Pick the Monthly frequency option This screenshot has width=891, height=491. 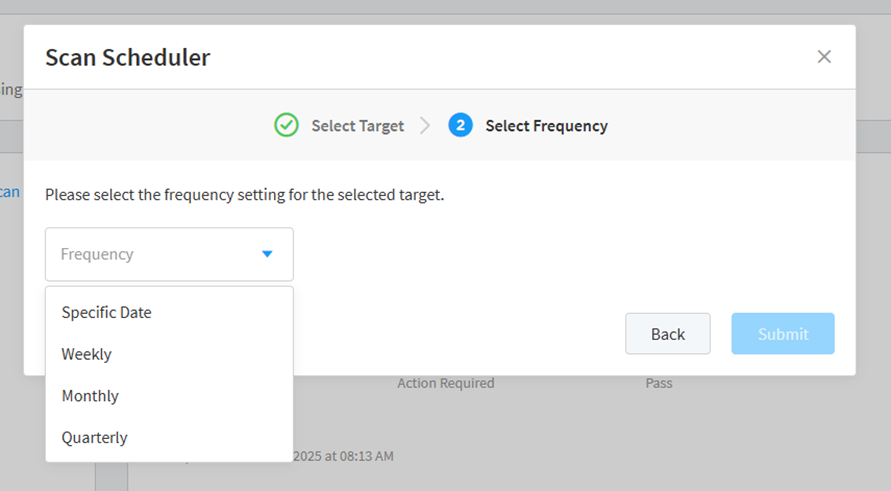pos(90,396)
